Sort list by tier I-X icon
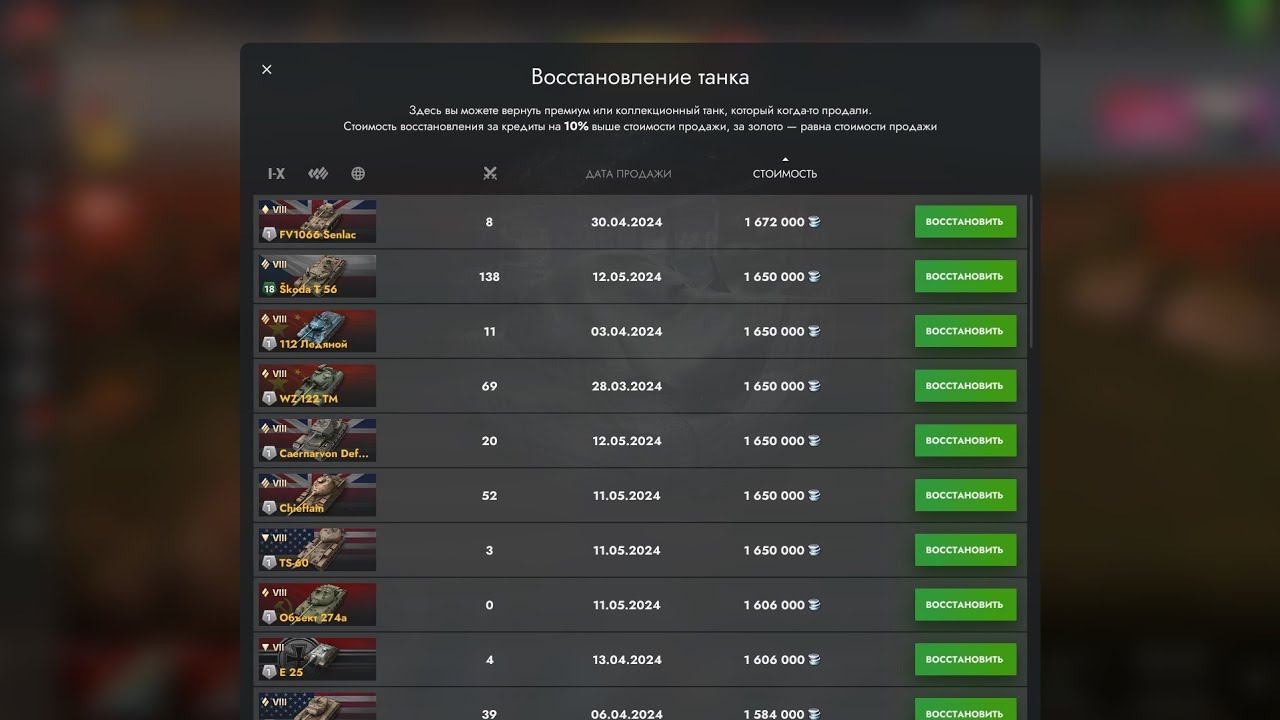 (276, 173)
